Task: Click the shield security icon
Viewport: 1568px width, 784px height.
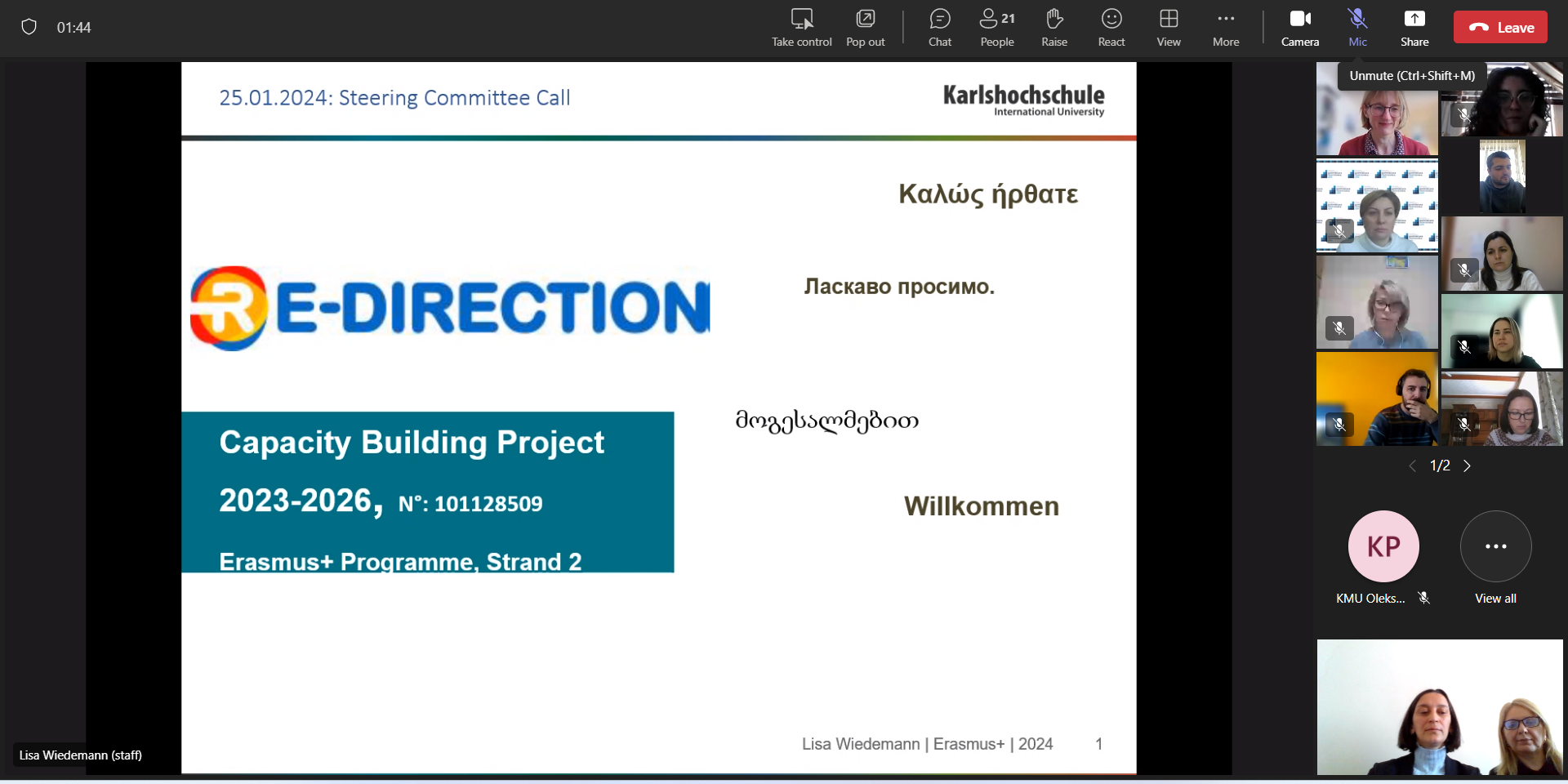Action: click(x=29, y=28)
